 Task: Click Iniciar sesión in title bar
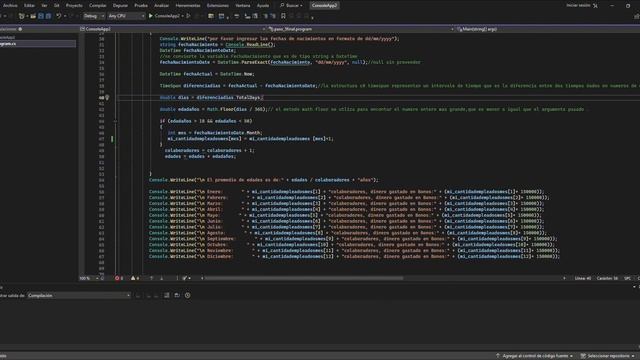point(578,6)
